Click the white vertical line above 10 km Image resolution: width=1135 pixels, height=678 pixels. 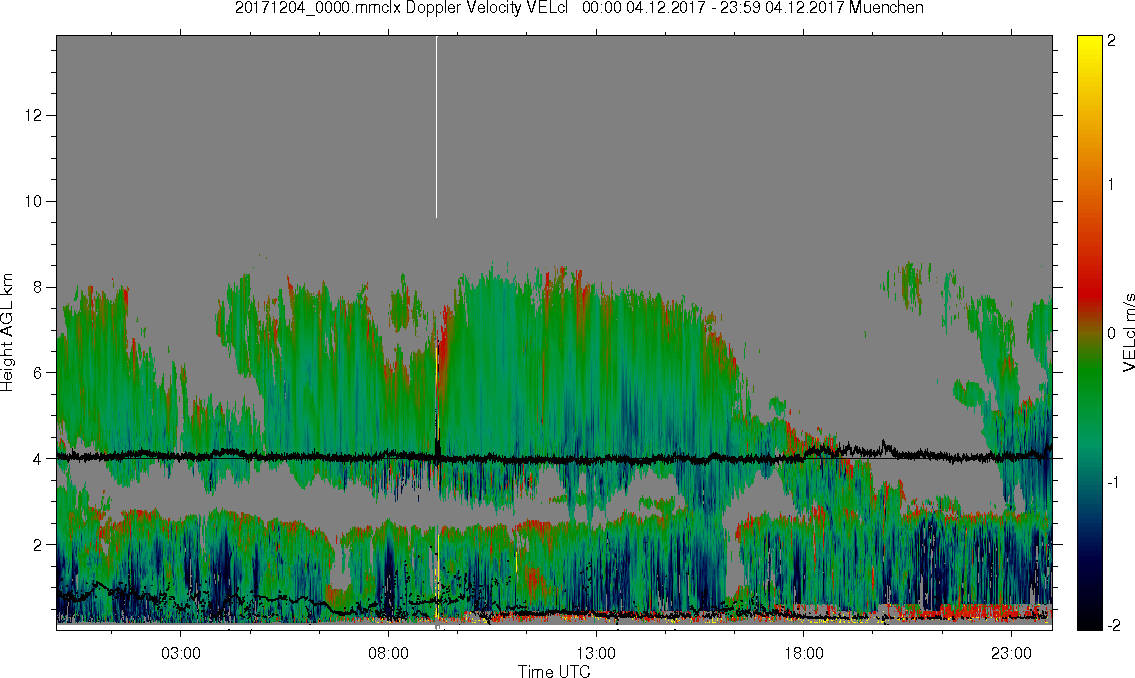point(436,127)
